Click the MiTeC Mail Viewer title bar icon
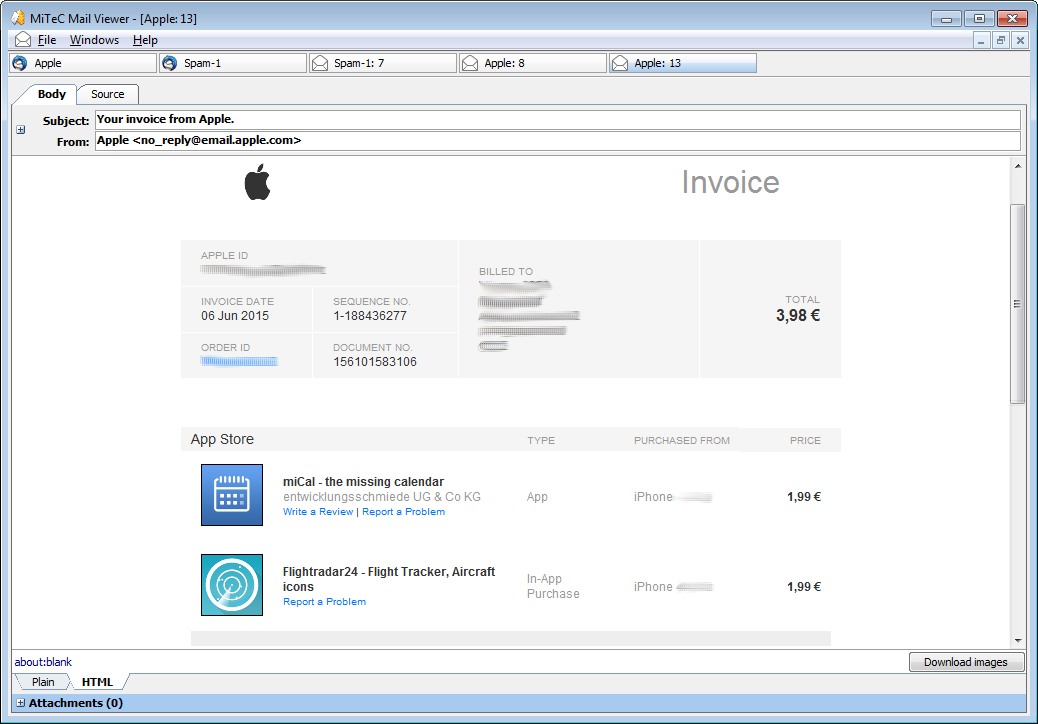 point(18,18)
